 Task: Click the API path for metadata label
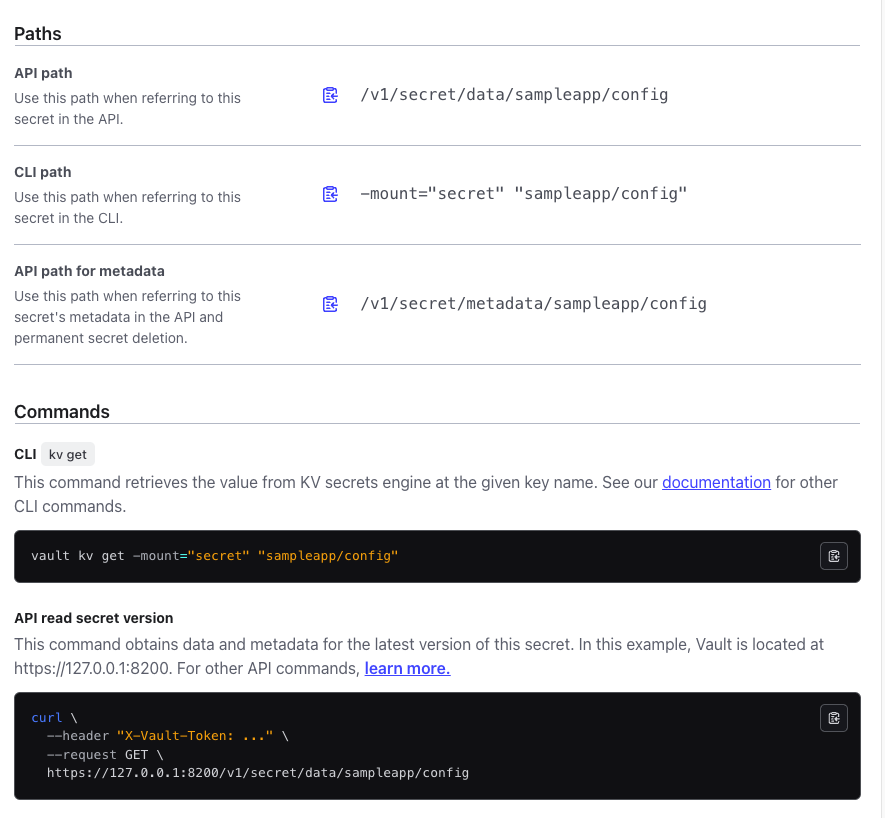tap(89, 271)
